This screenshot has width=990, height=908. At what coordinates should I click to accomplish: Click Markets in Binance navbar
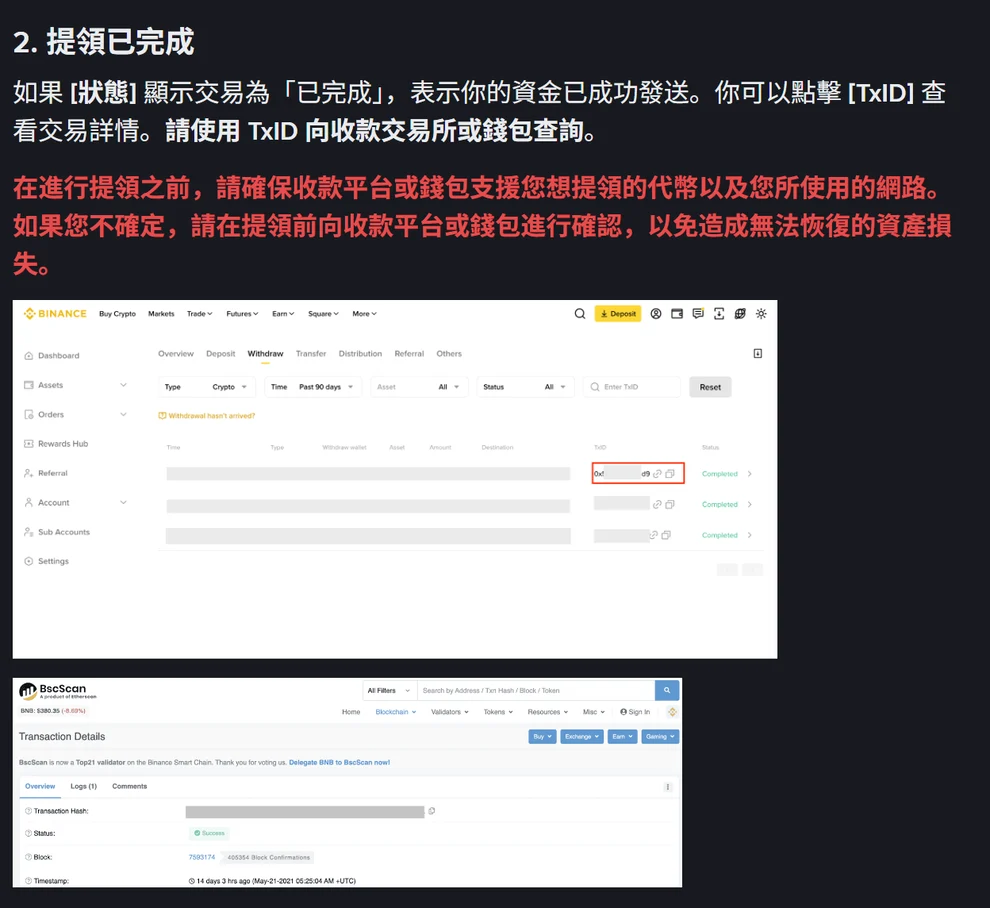[161, 314]
